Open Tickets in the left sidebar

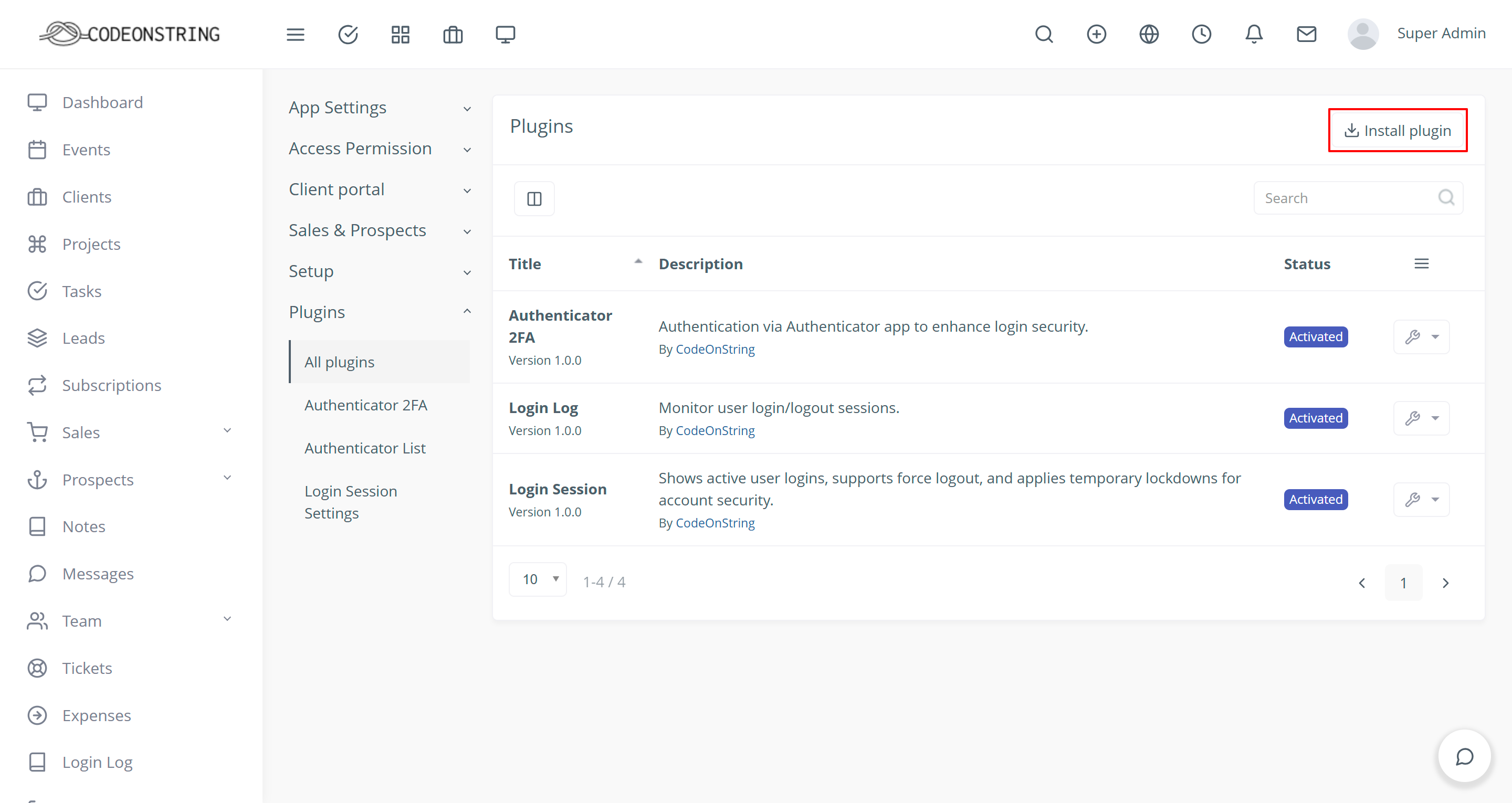click(x=87, y=668)
